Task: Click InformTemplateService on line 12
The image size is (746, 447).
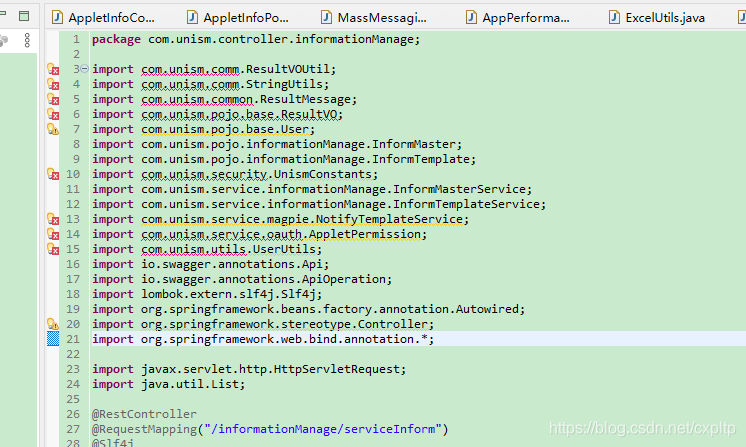Action: click(x=467, y=204)
